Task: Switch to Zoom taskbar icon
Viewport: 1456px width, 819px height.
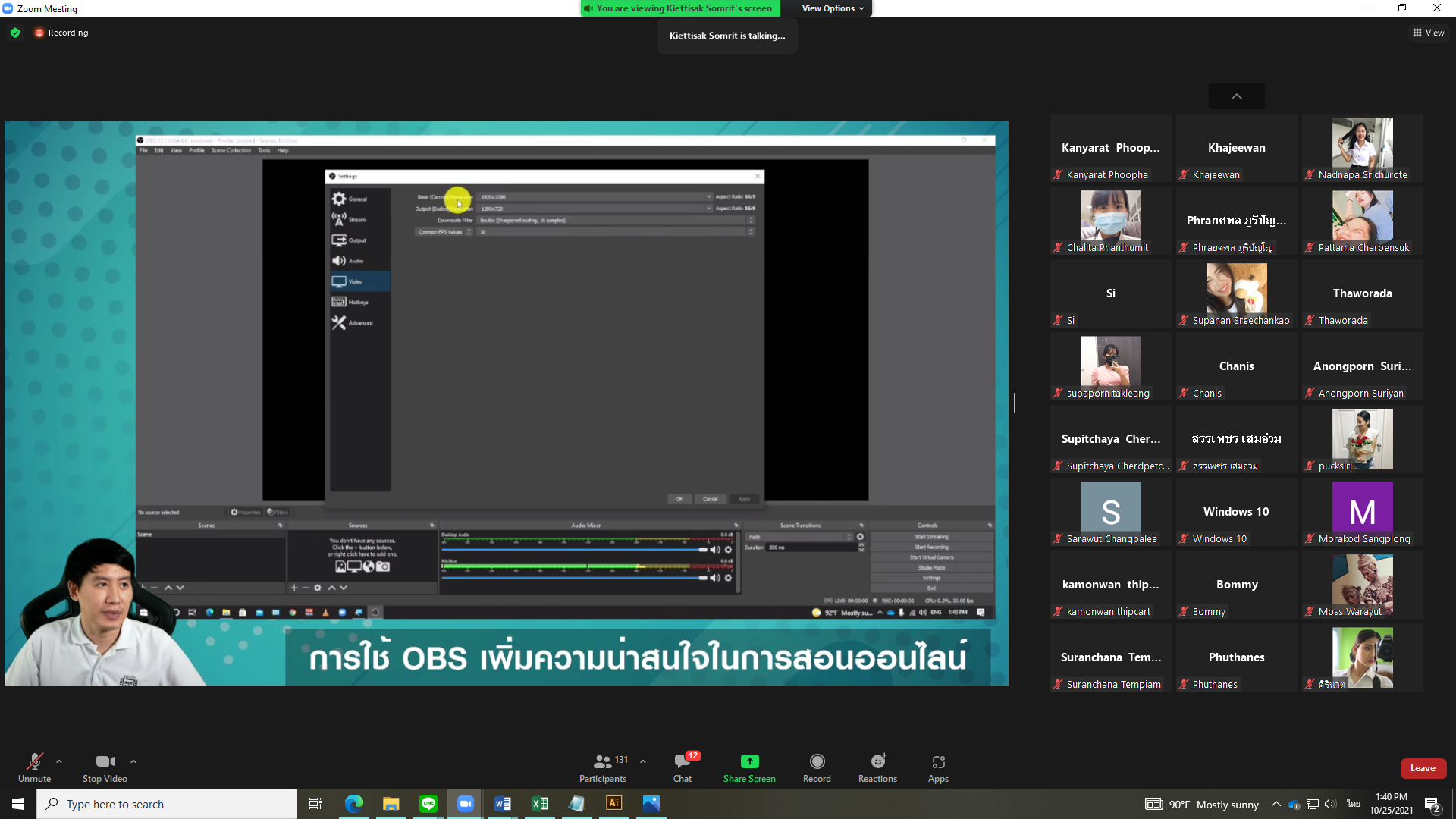Action: 465,804
